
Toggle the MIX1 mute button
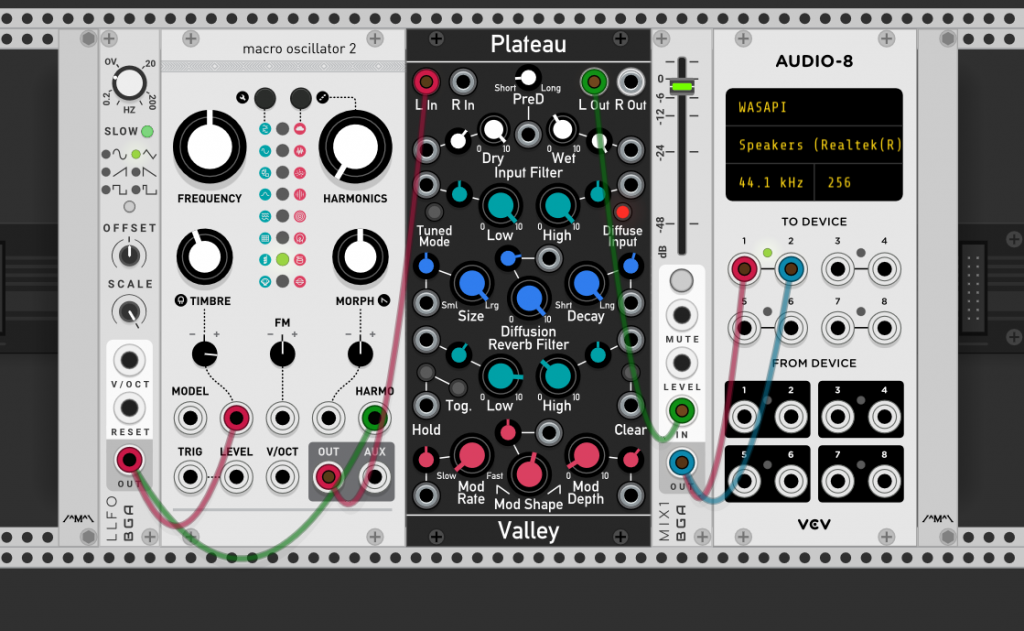coord(681,281)
